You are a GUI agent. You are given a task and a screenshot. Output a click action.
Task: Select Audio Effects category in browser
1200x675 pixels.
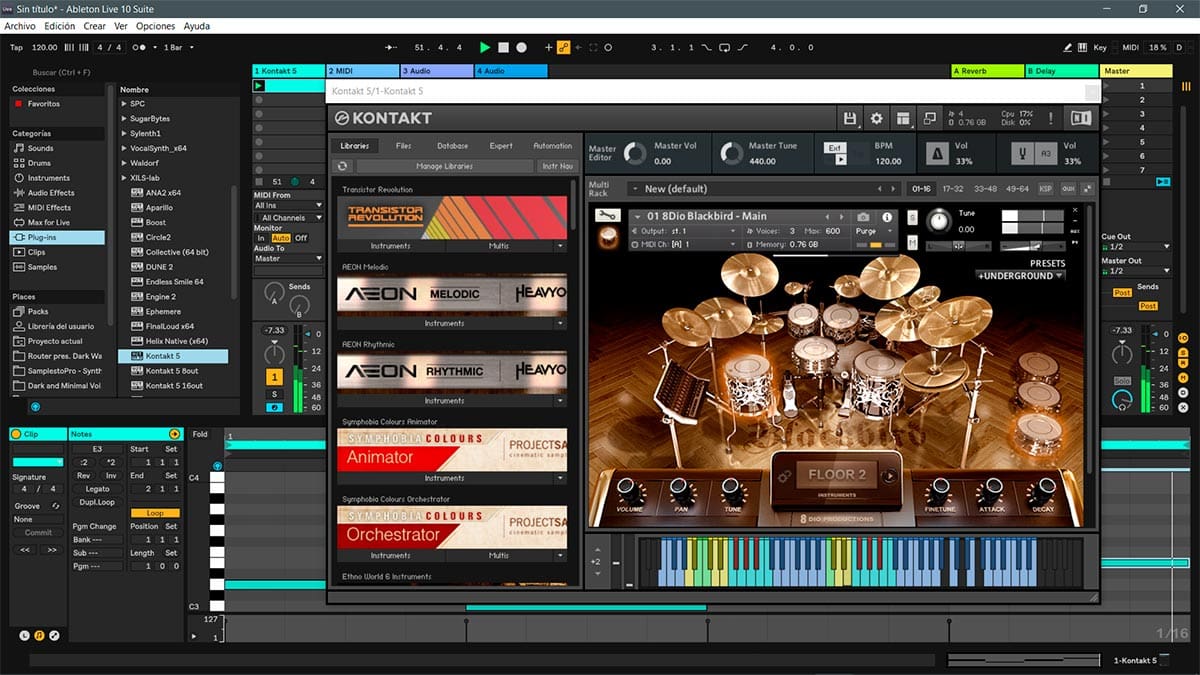click(50, 193)
